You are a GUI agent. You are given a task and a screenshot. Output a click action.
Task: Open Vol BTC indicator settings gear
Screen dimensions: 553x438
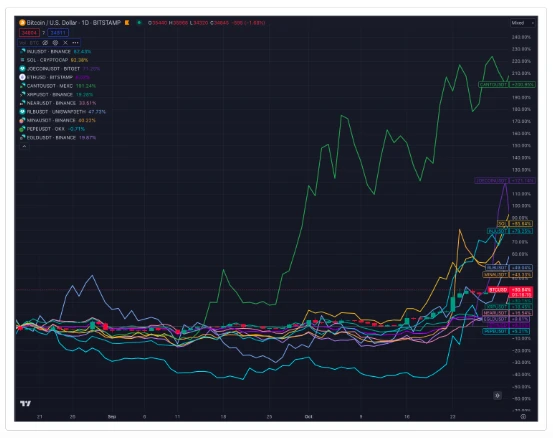55,43
